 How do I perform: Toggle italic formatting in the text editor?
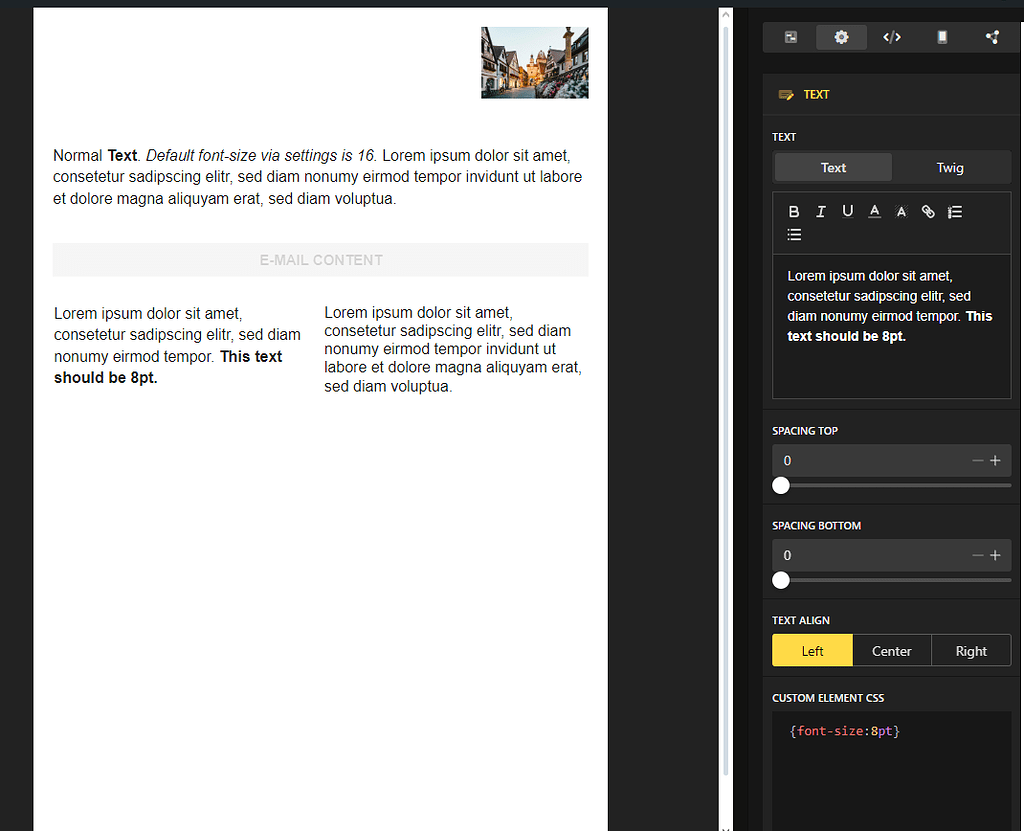[821, 211]
